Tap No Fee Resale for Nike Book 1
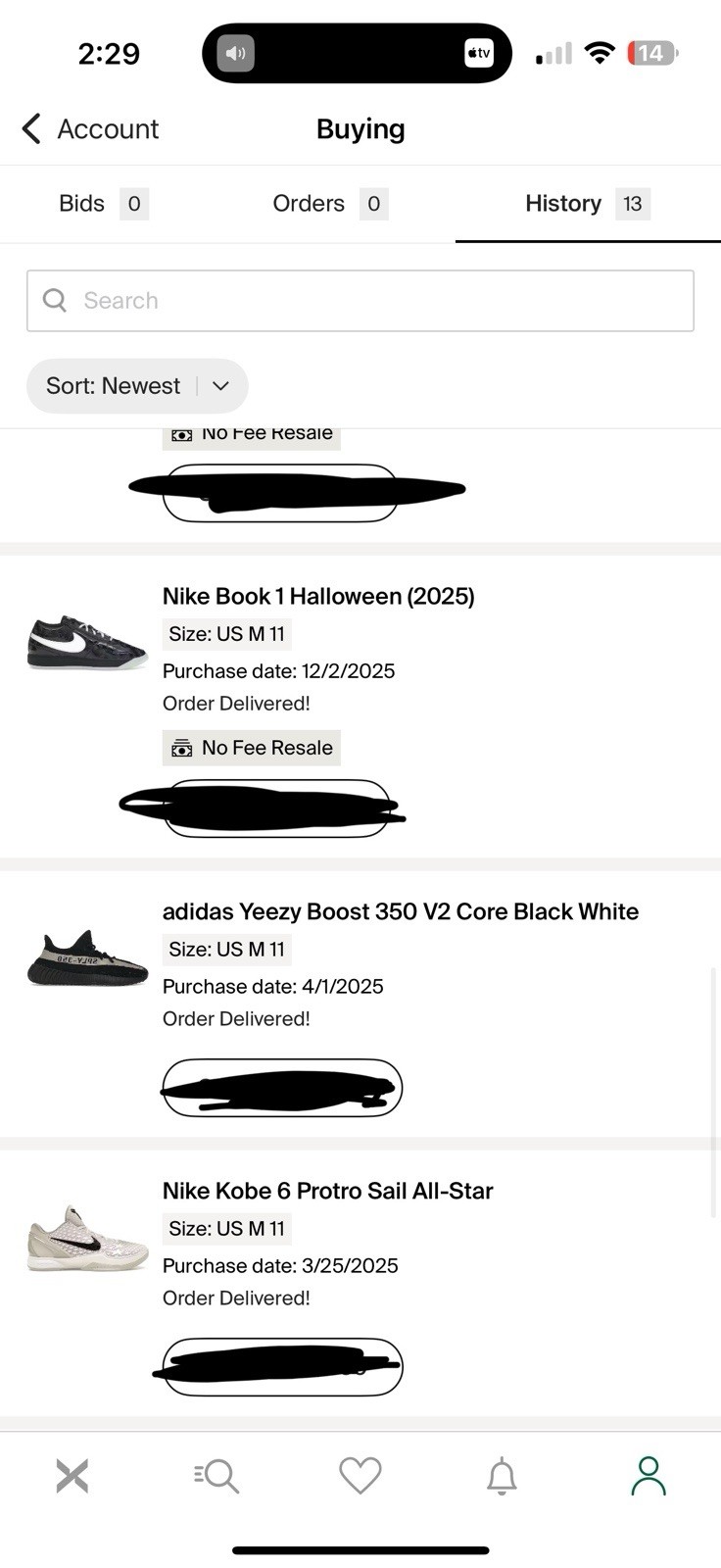The height and width of the screenshot is (1568, 721). coord(251,748)
